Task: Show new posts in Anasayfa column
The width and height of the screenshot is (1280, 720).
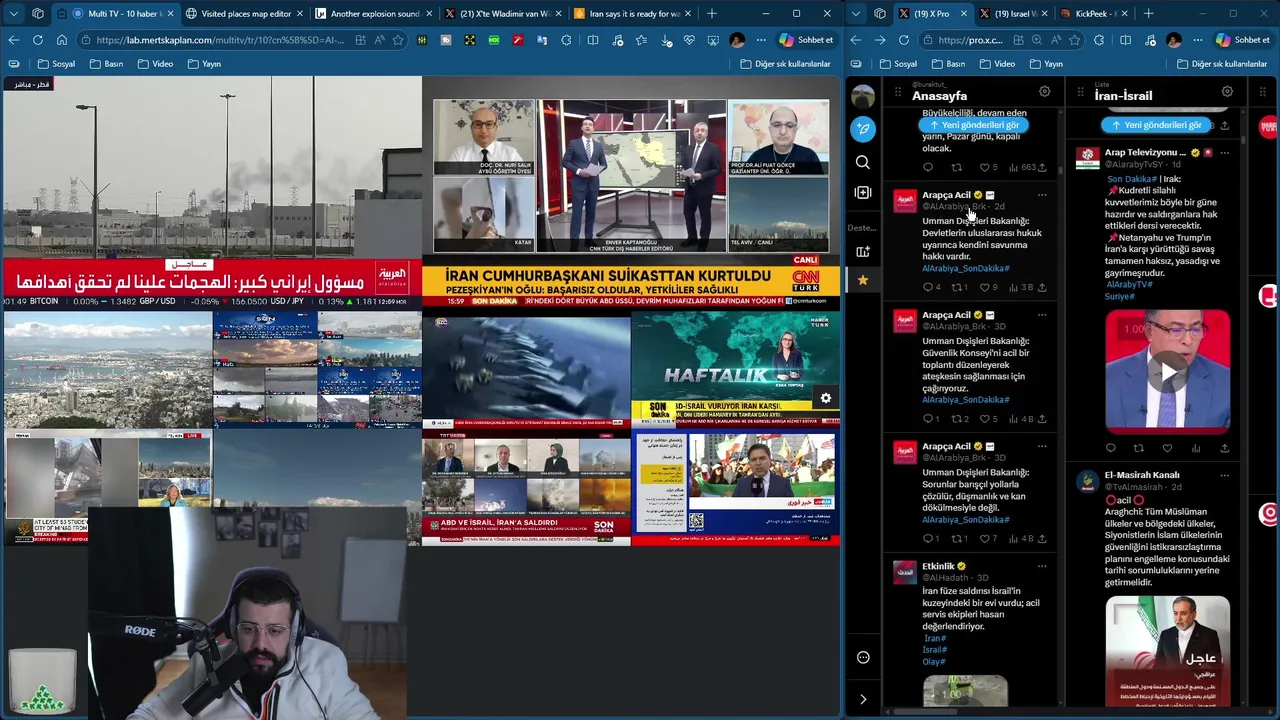Action: coord(974,125)
